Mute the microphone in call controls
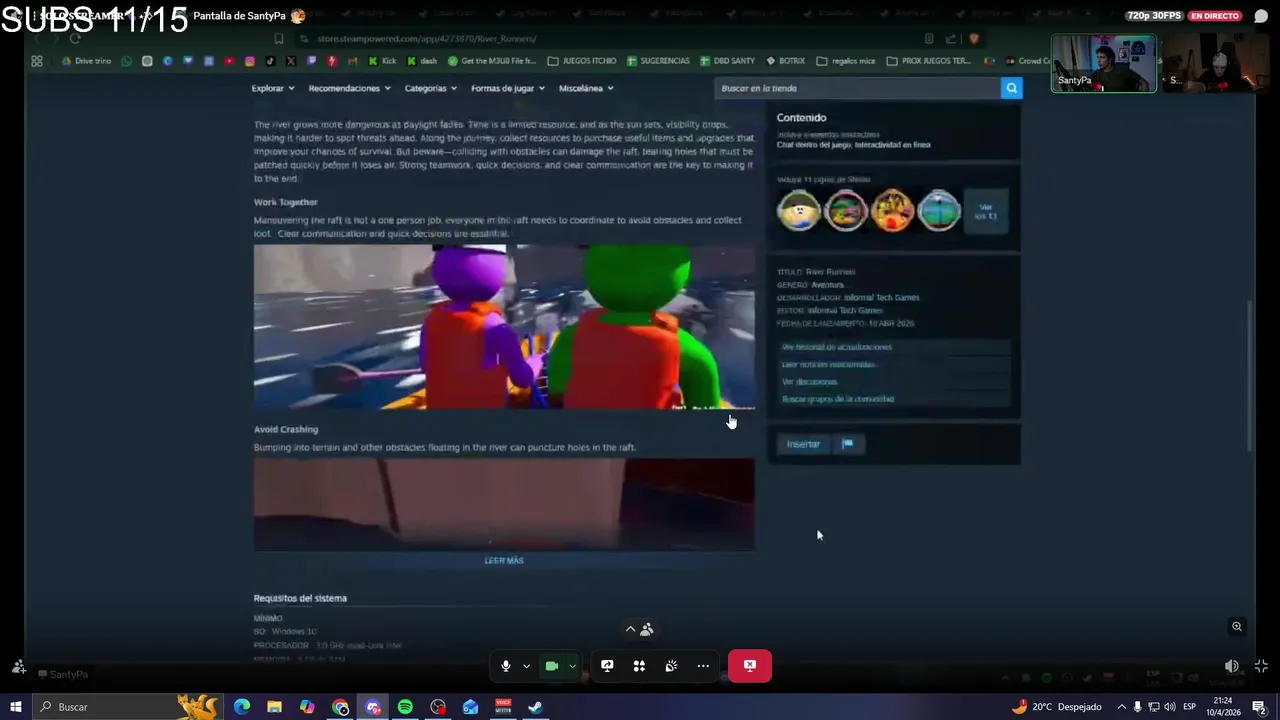Viewport: 1280px width, 720px height. 506,666
